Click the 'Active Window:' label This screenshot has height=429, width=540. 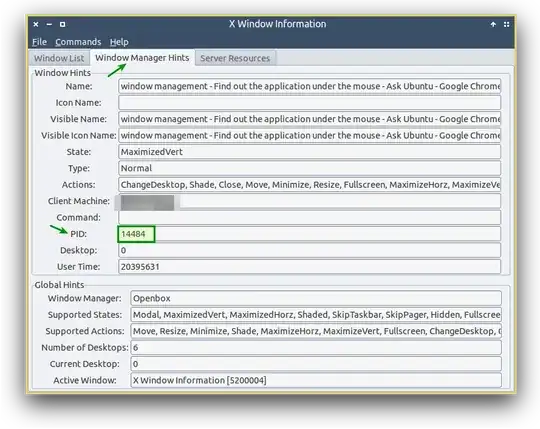[85, 380]
